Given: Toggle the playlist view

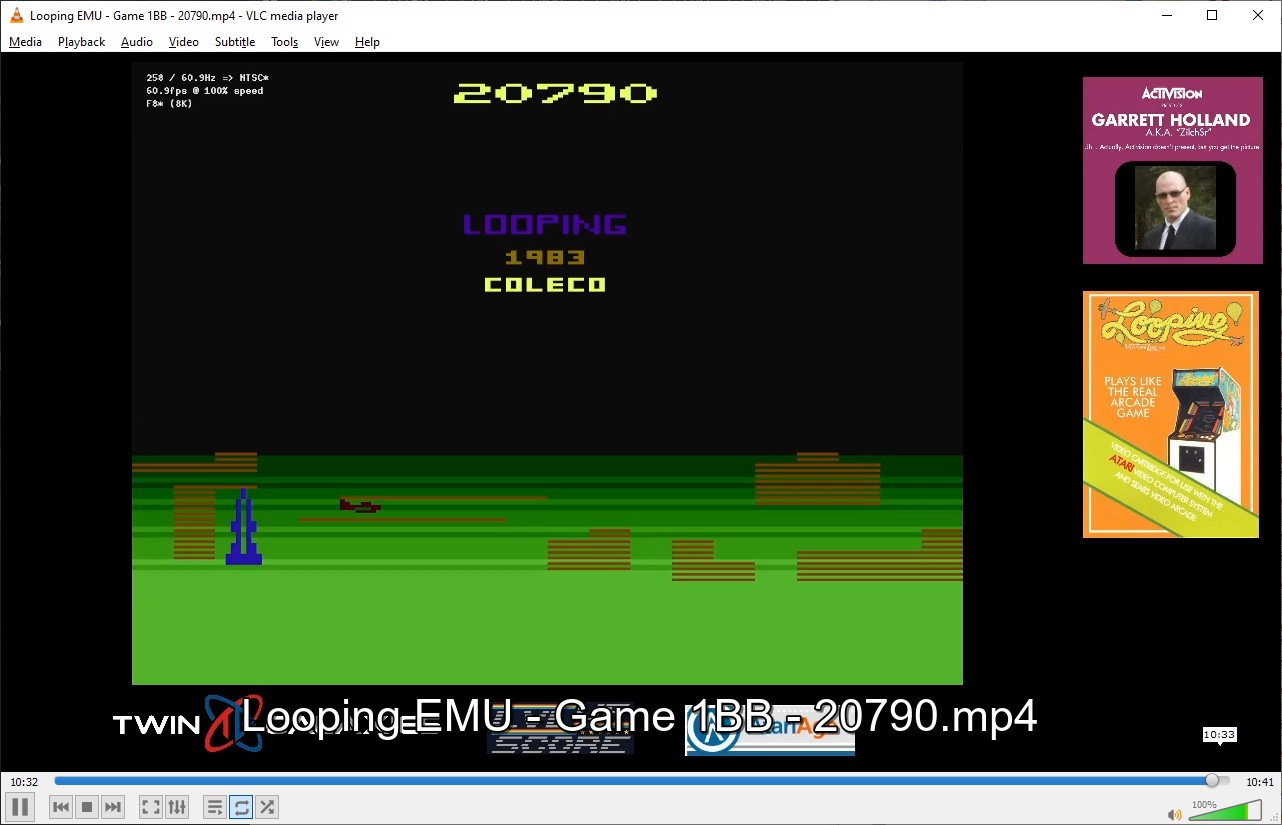Looking at the screenshot, I should 214,807.
